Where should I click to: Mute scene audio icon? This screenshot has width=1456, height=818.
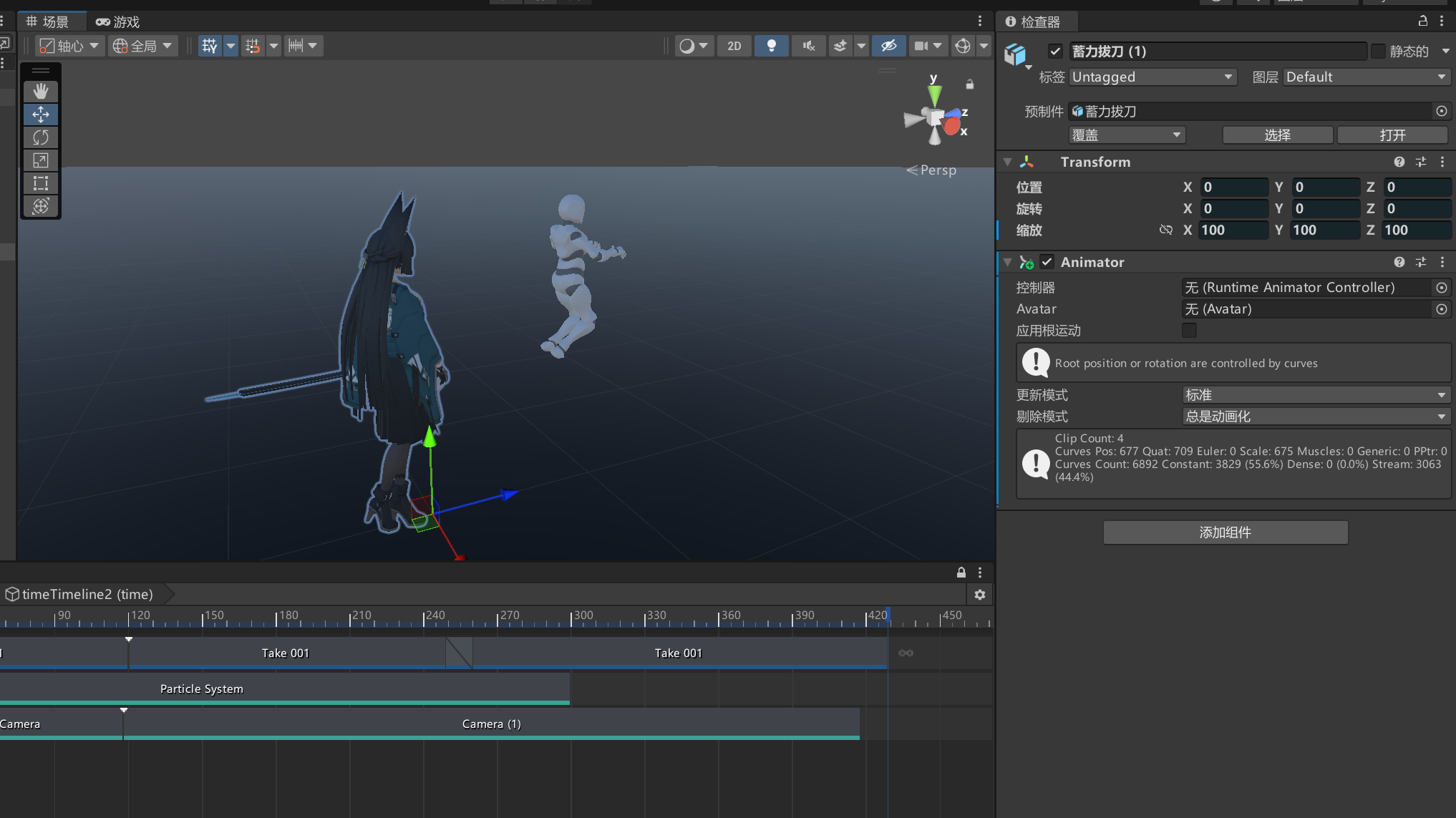pyautogui.click(x=809, y=46)
